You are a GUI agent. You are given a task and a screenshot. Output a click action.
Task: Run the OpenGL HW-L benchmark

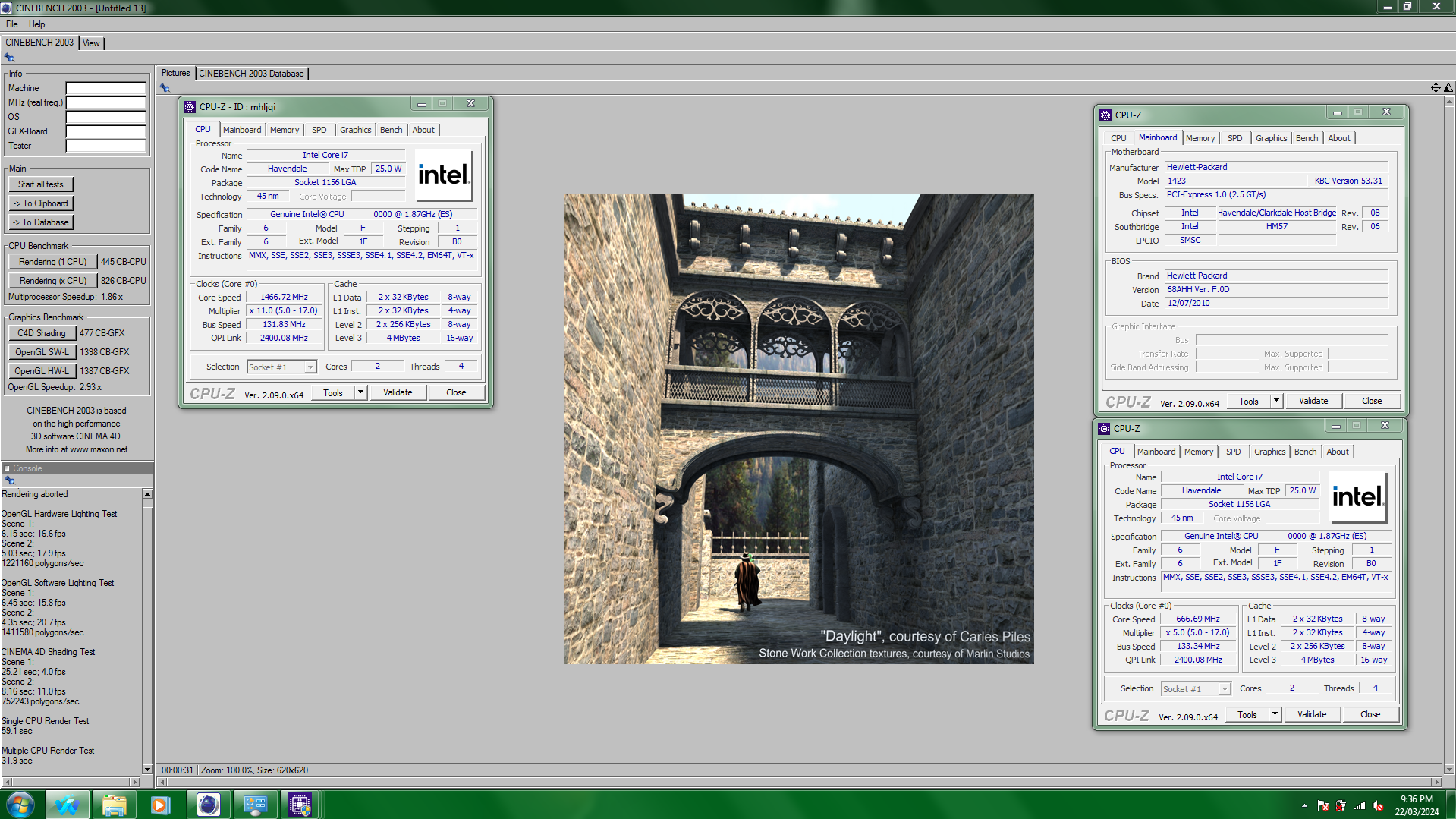coord(42,371)
